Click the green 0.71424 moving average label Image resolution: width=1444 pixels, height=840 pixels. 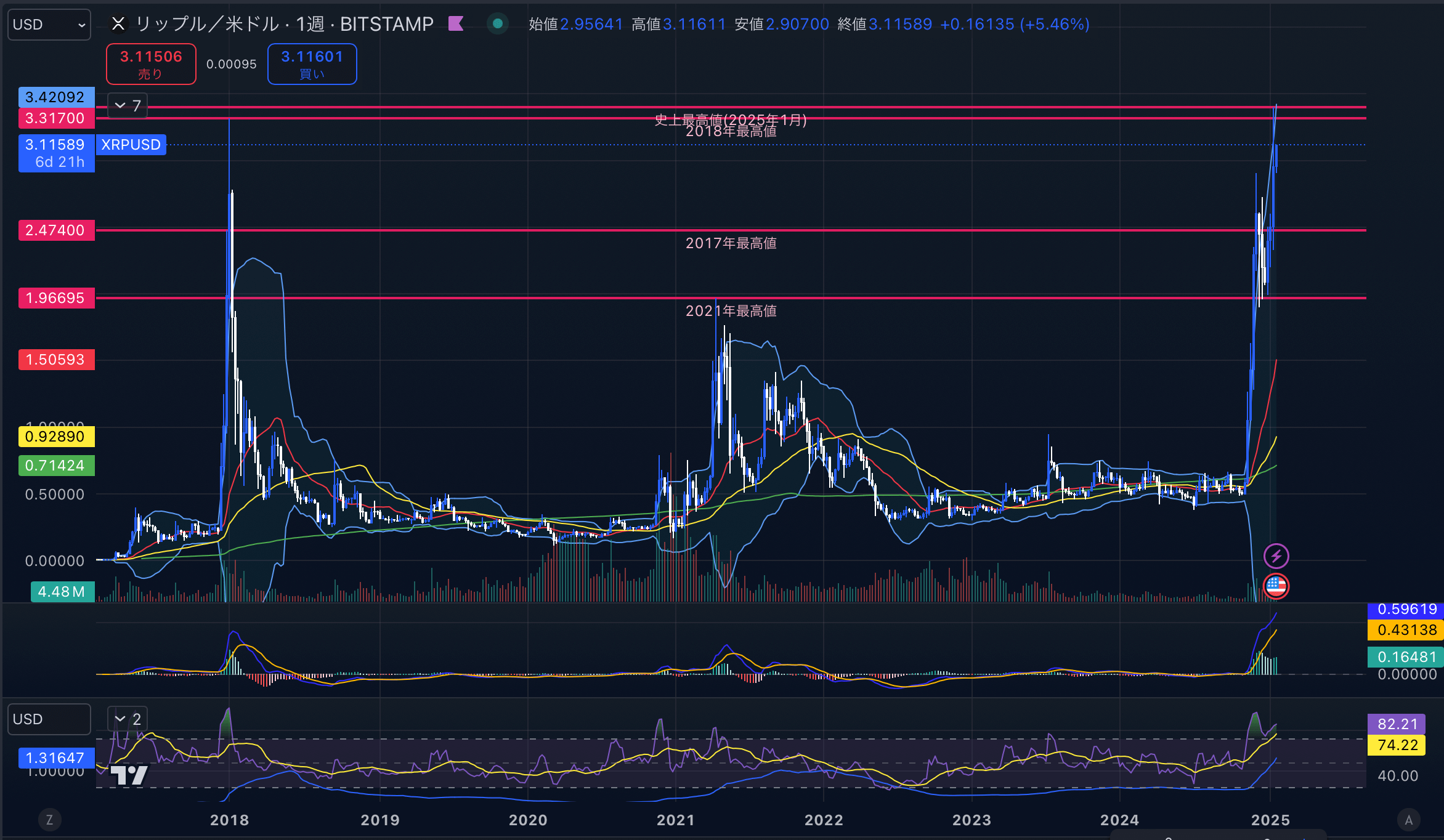point(56,466)
